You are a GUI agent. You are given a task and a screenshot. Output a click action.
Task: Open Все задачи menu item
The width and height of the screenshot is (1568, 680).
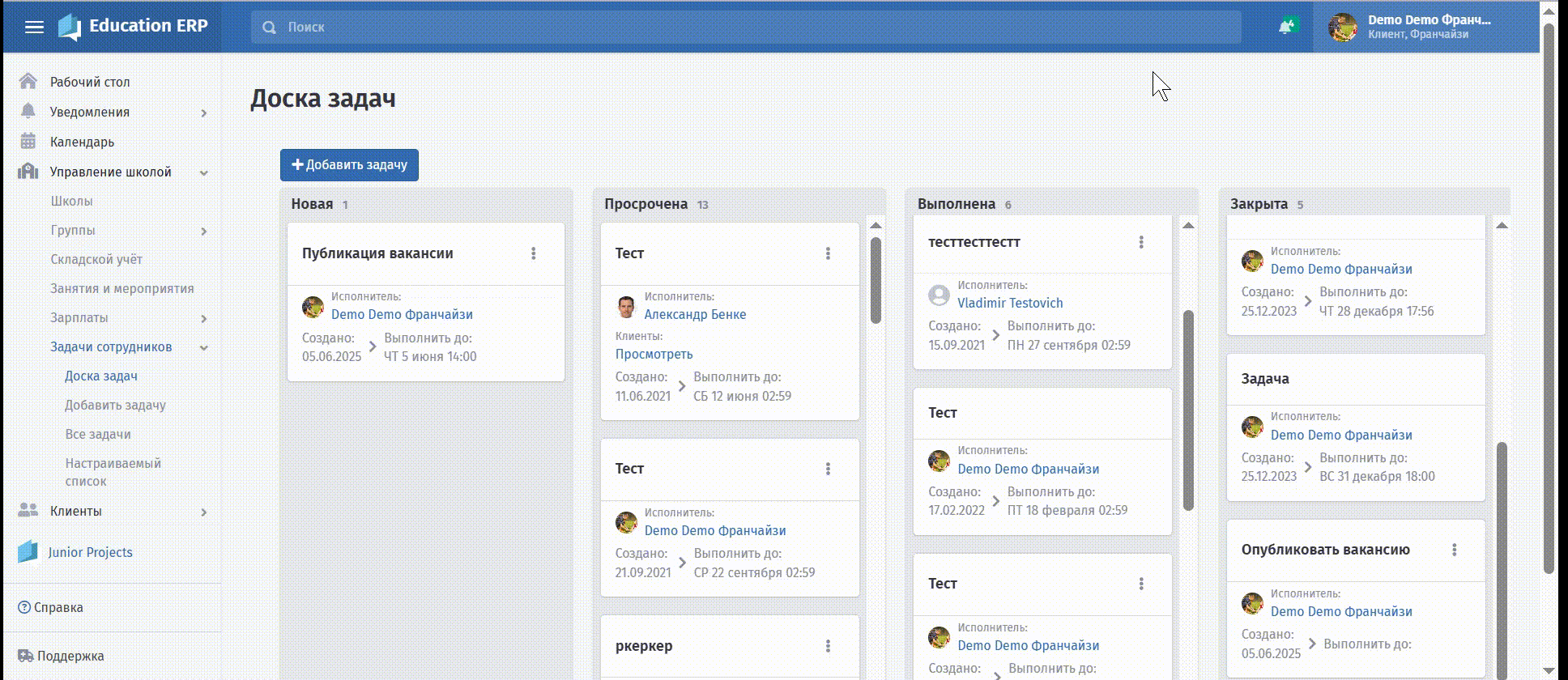98,434
